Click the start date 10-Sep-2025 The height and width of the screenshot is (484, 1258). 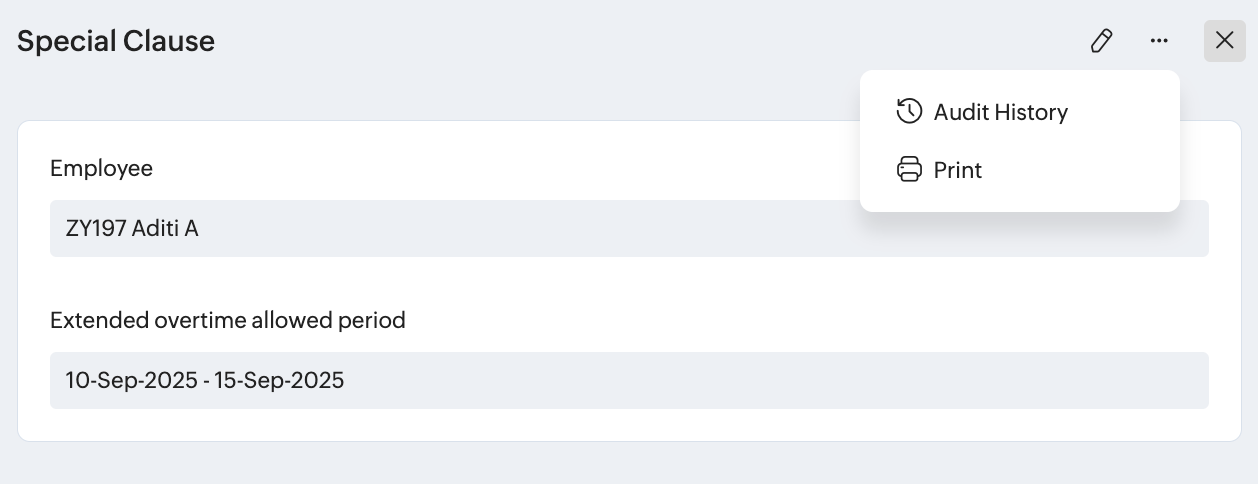pyautogui.click(x=129, y=380)
